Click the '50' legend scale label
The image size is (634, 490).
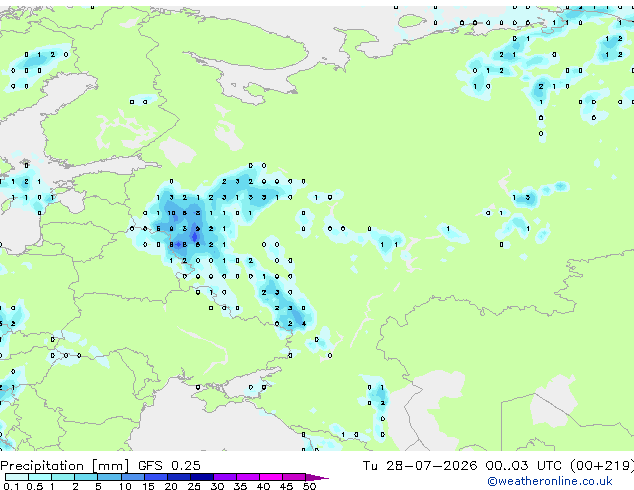pos(309,486)
